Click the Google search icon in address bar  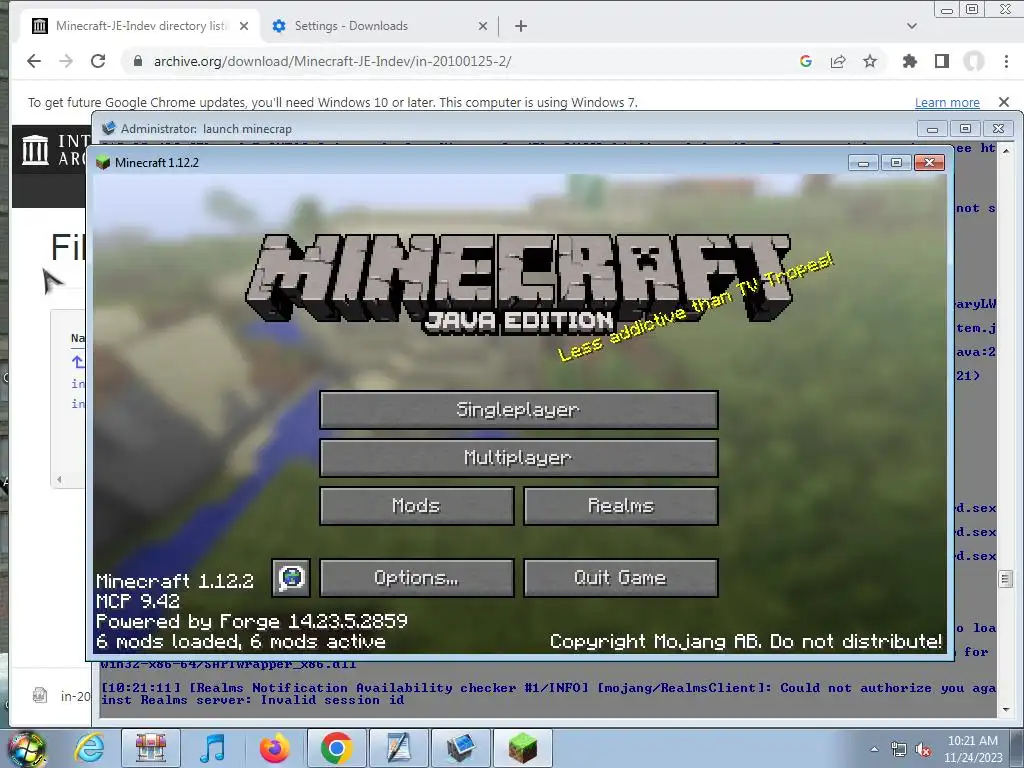(806, 61)
